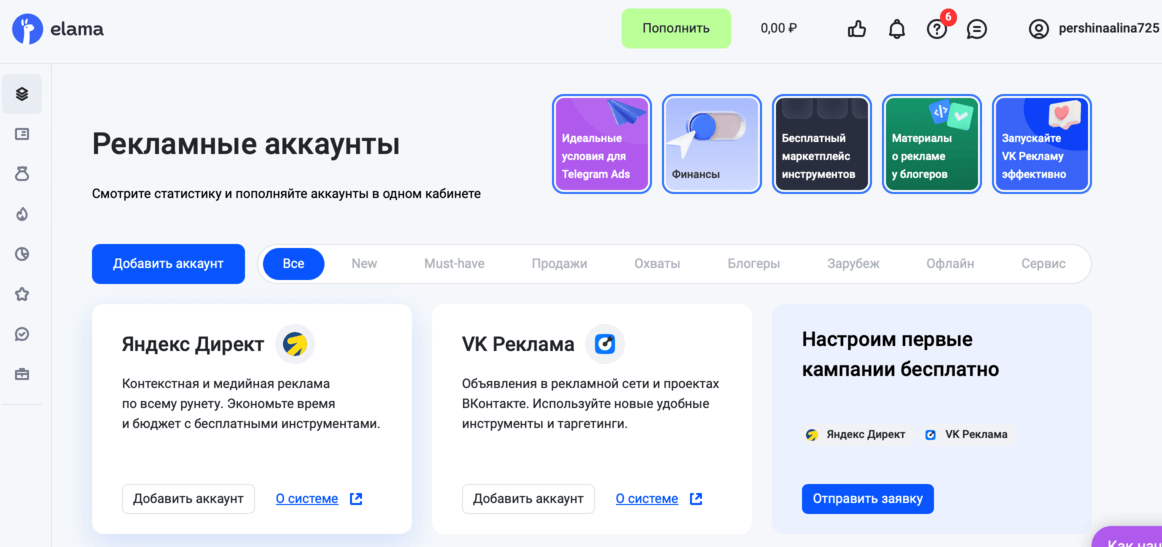The width and height of the screenshot is (1162, 547).
Task: Click the newspaper icon in sidebar
Action: (22, 134)
